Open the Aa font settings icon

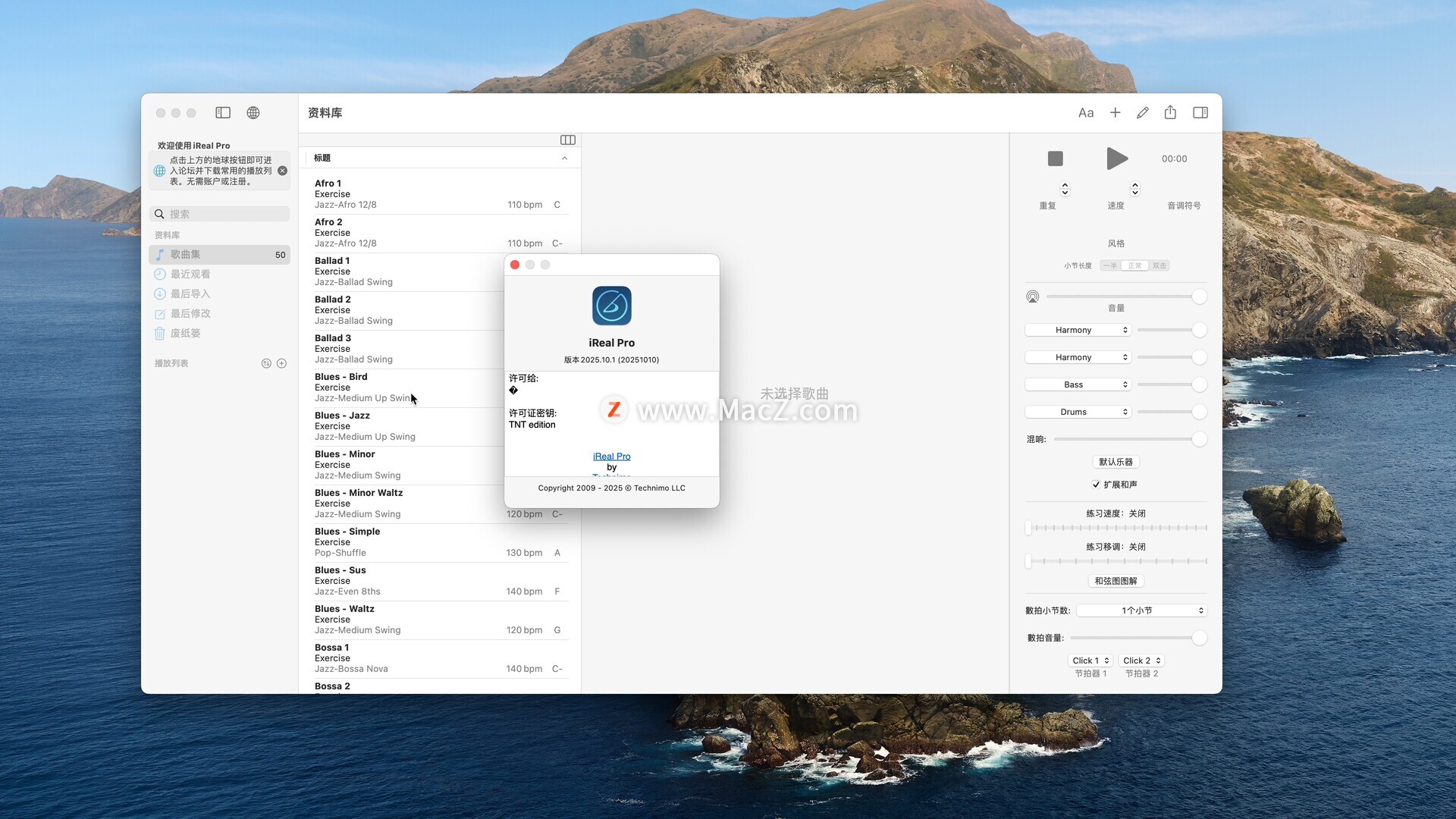pos(1086,113)
